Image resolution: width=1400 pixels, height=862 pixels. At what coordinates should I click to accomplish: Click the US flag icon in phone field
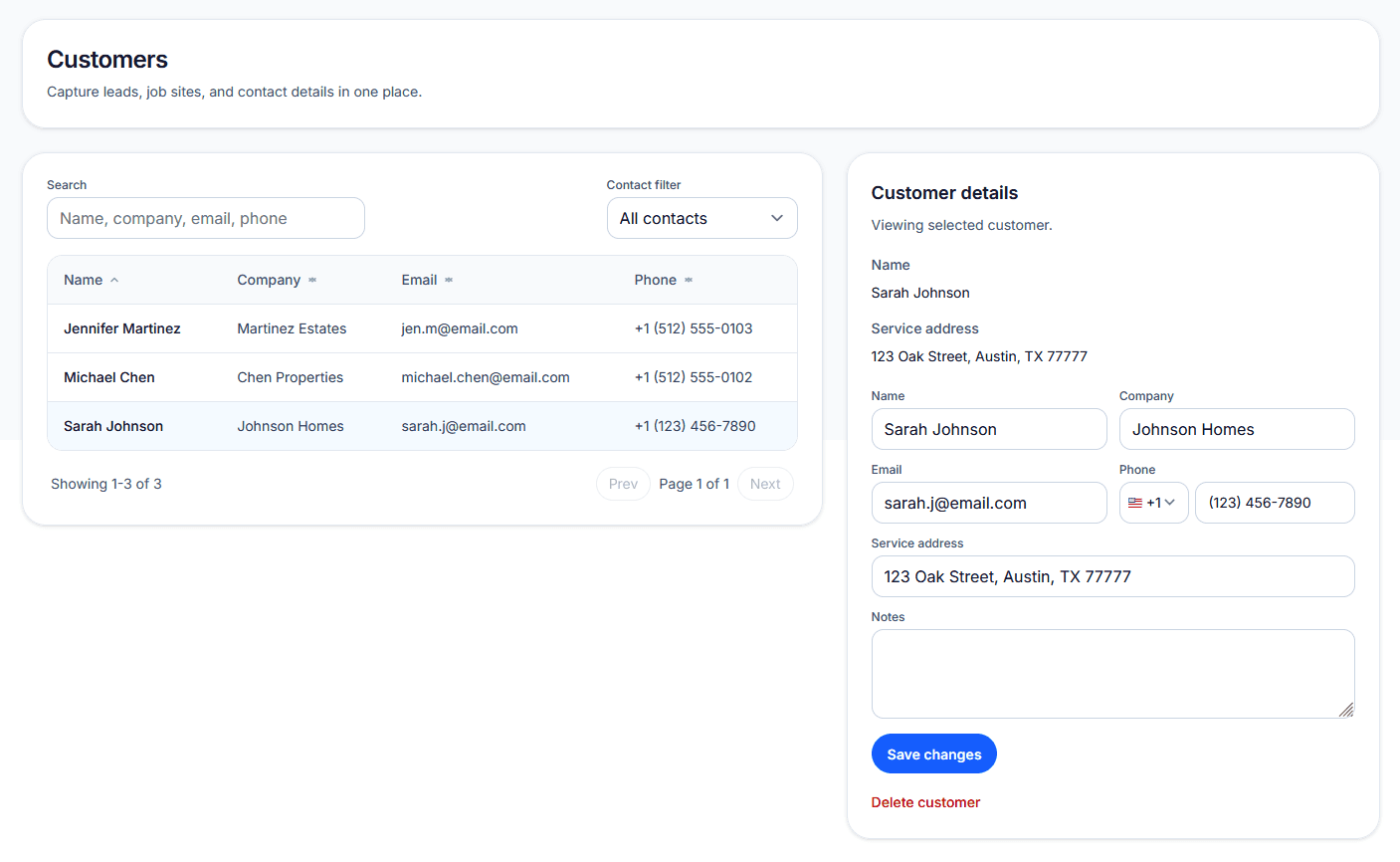point(1135,503)
